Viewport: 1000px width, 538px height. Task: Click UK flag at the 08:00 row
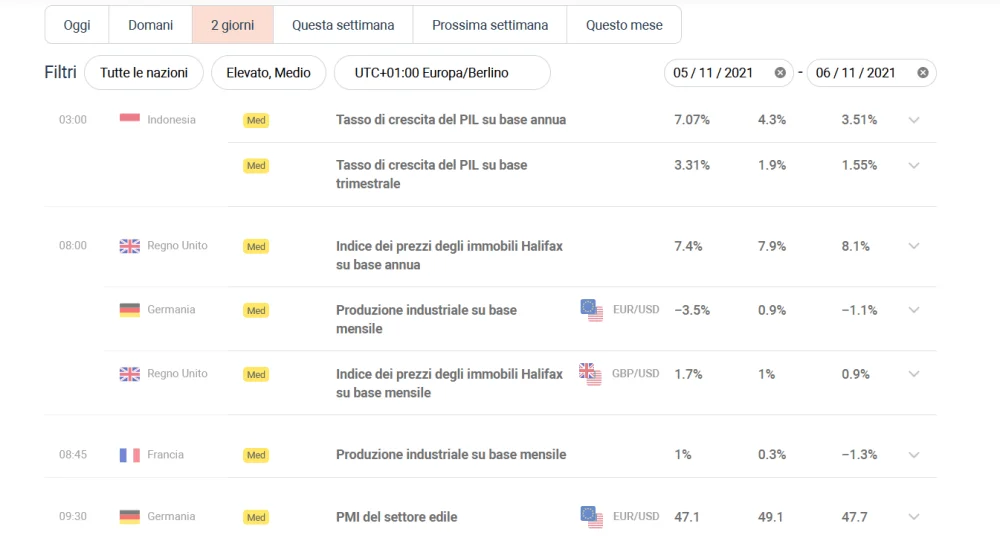click(129, 246)
